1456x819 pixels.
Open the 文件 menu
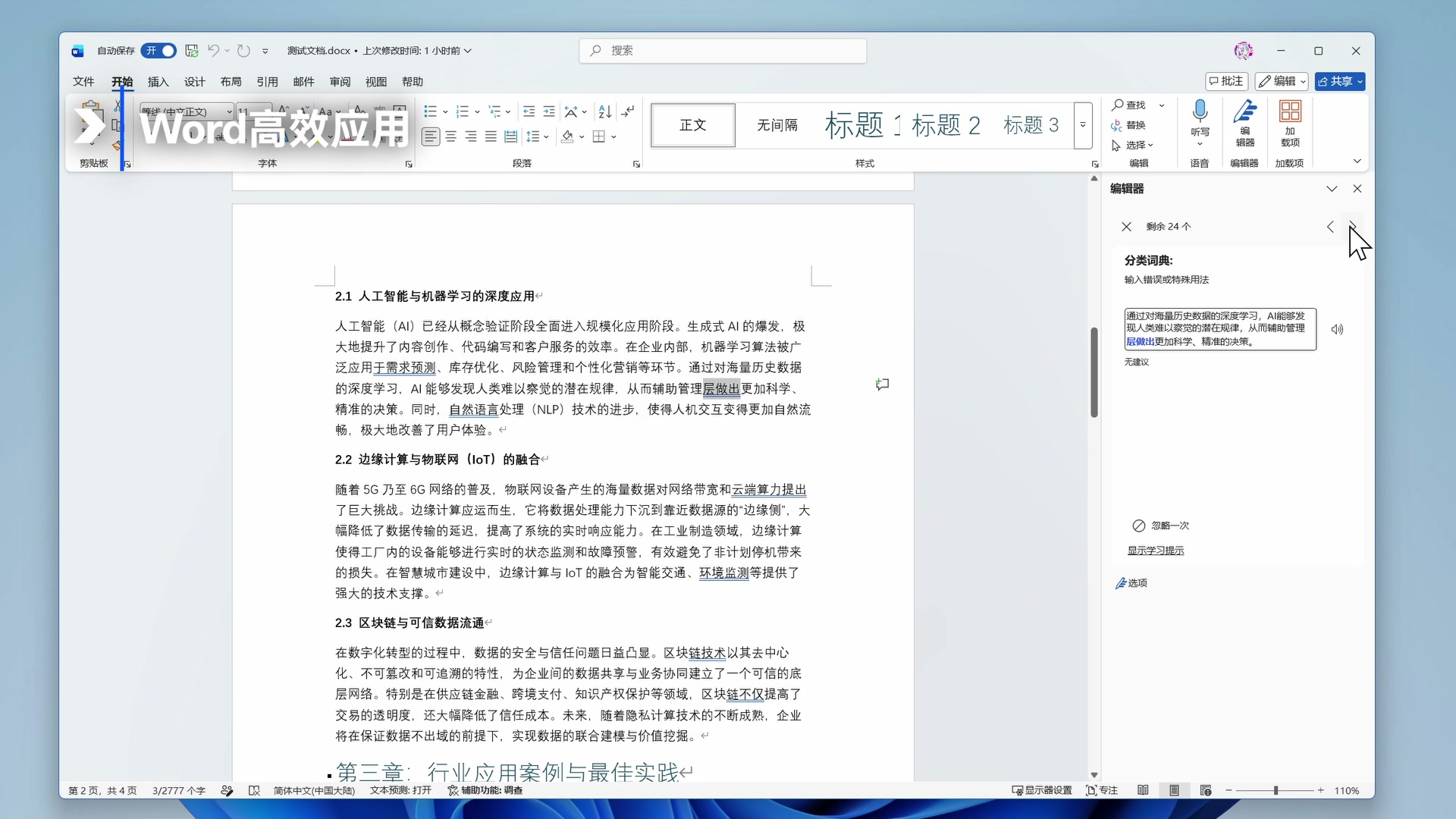coord(83,82)
